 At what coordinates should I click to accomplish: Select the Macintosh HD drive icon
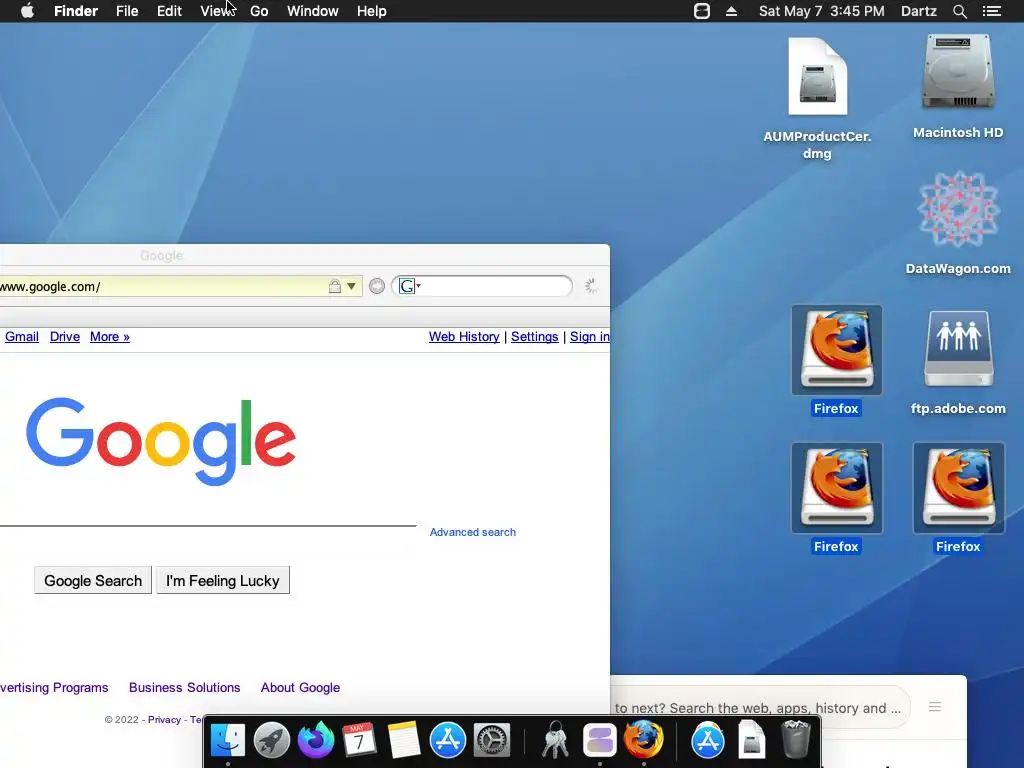[x=958, y=86]
